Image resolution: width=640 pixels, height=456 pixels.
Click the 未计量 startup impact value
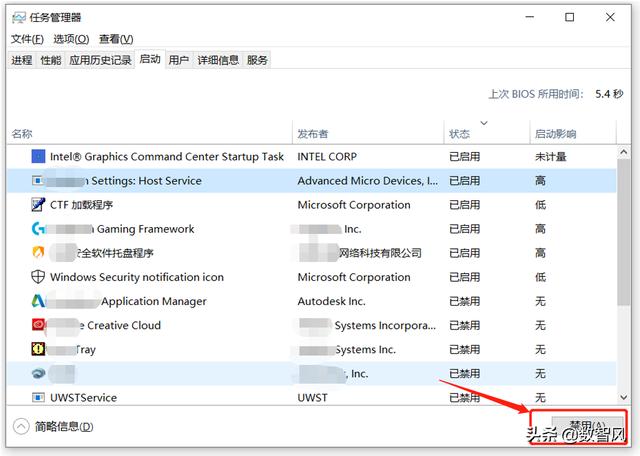pos(551,157)
